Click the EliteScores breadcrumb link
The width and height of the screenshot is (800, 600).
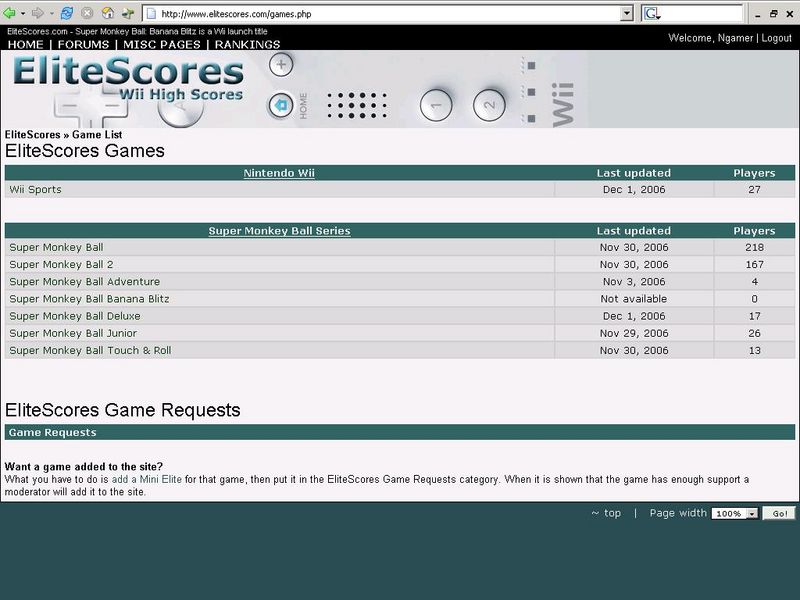[33, 135]
